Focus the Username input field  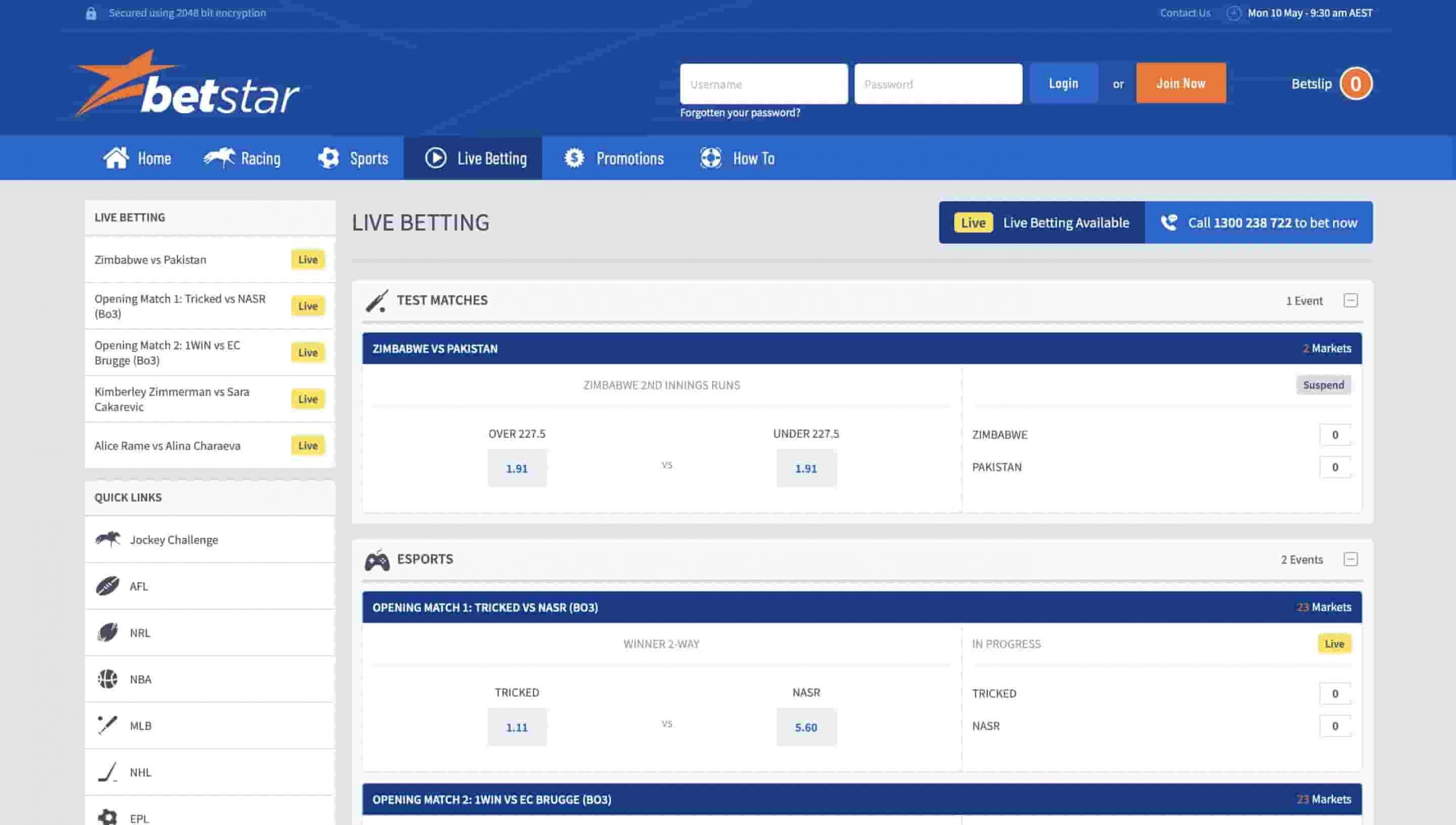click(763, 84)
